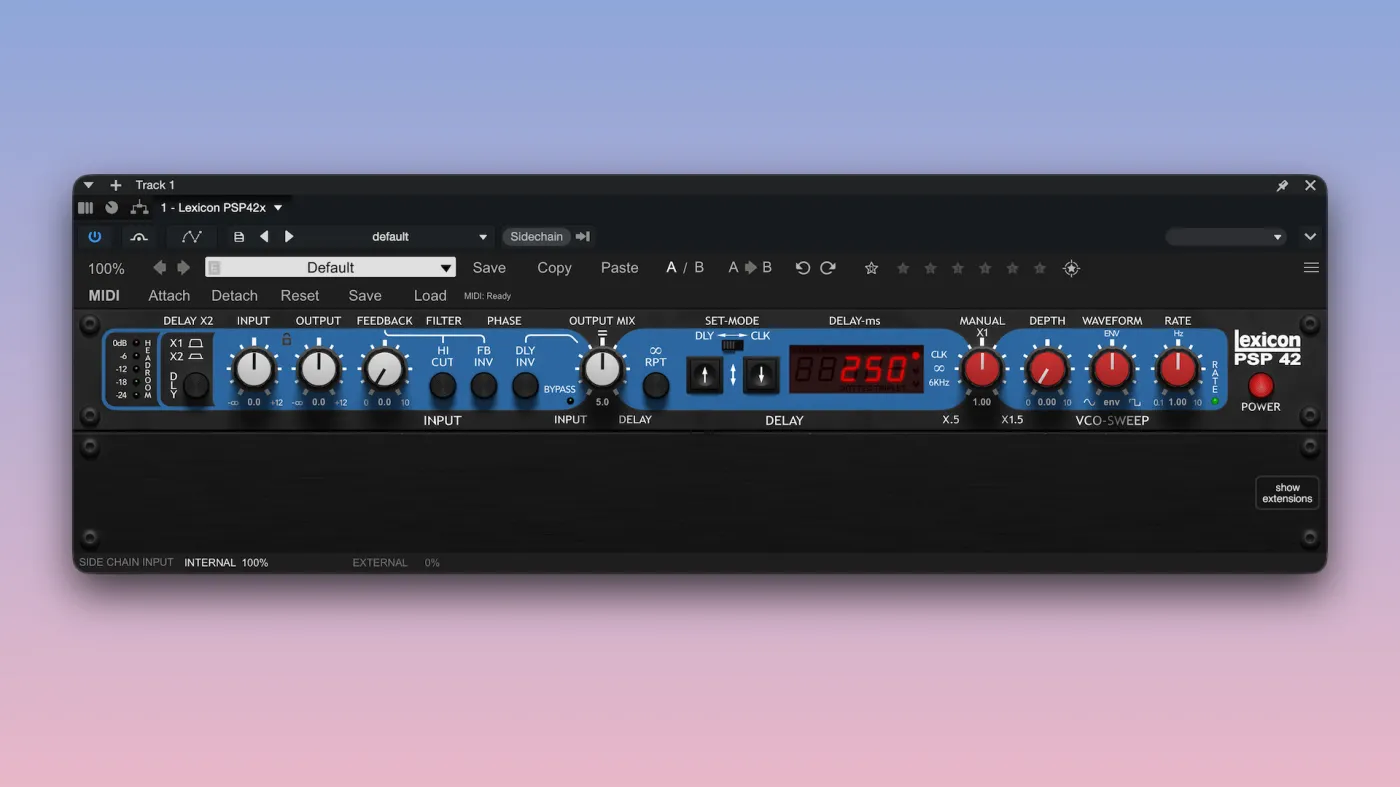Screen dimensions: 1400x787
Task: Click the Paste button
Action: point(619,268)
